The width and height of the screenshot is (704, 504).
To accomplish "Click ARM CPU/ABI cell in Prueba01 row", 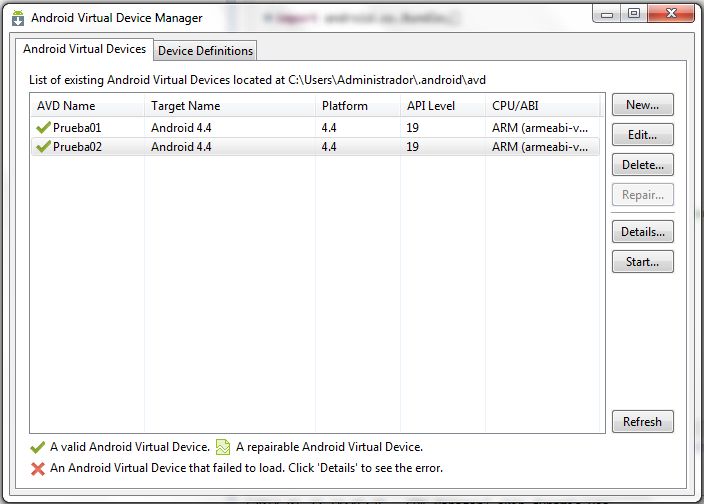I will 540,128.
